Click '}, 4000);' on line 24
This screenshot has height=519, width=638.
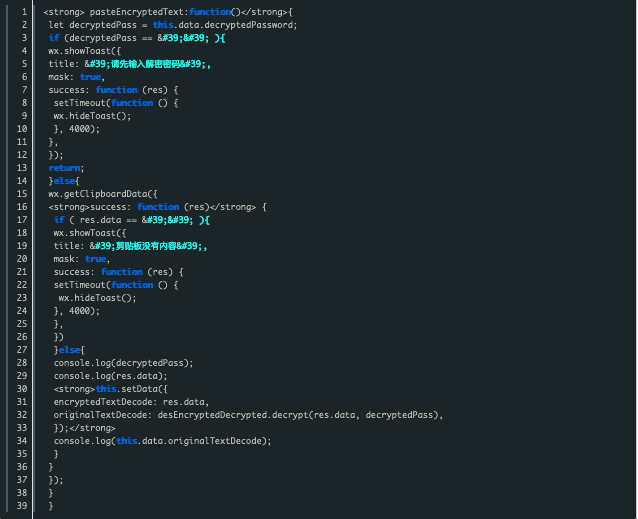(77, 311)
